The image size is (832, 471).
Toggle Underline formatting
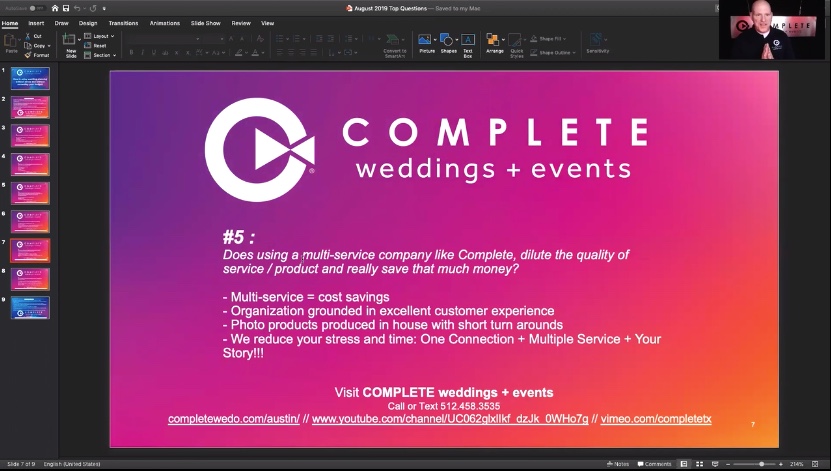[154, 53]
